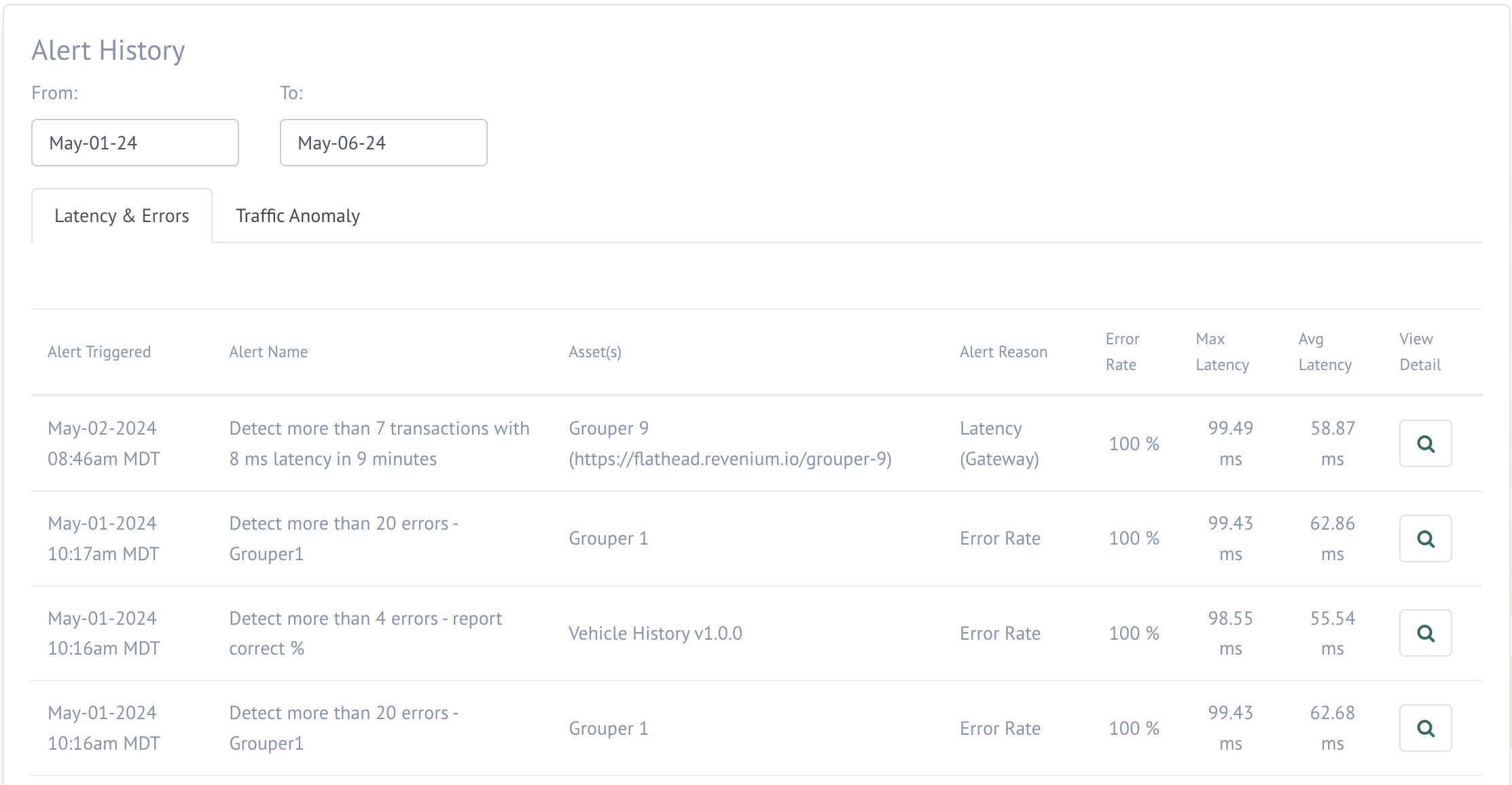This screenshot has width=1512, height=785.
Task: Click the Avg Latency column header
Action: (x=1325, y=352)
